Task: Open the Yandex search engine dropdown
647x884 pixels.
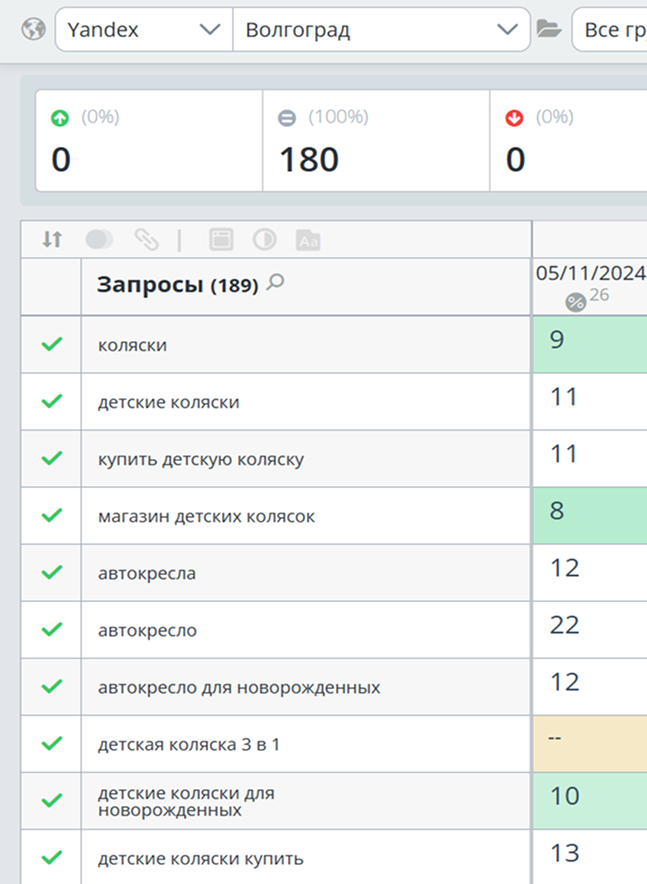Action: [140, 29]
